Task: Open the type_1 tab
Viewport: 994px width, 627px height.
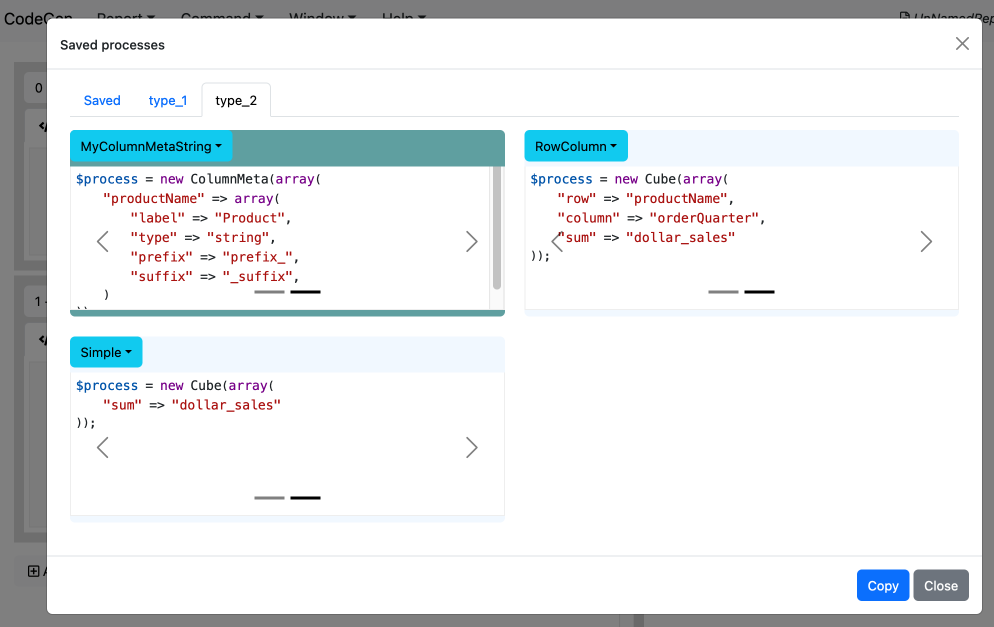Action: [167, 100]
